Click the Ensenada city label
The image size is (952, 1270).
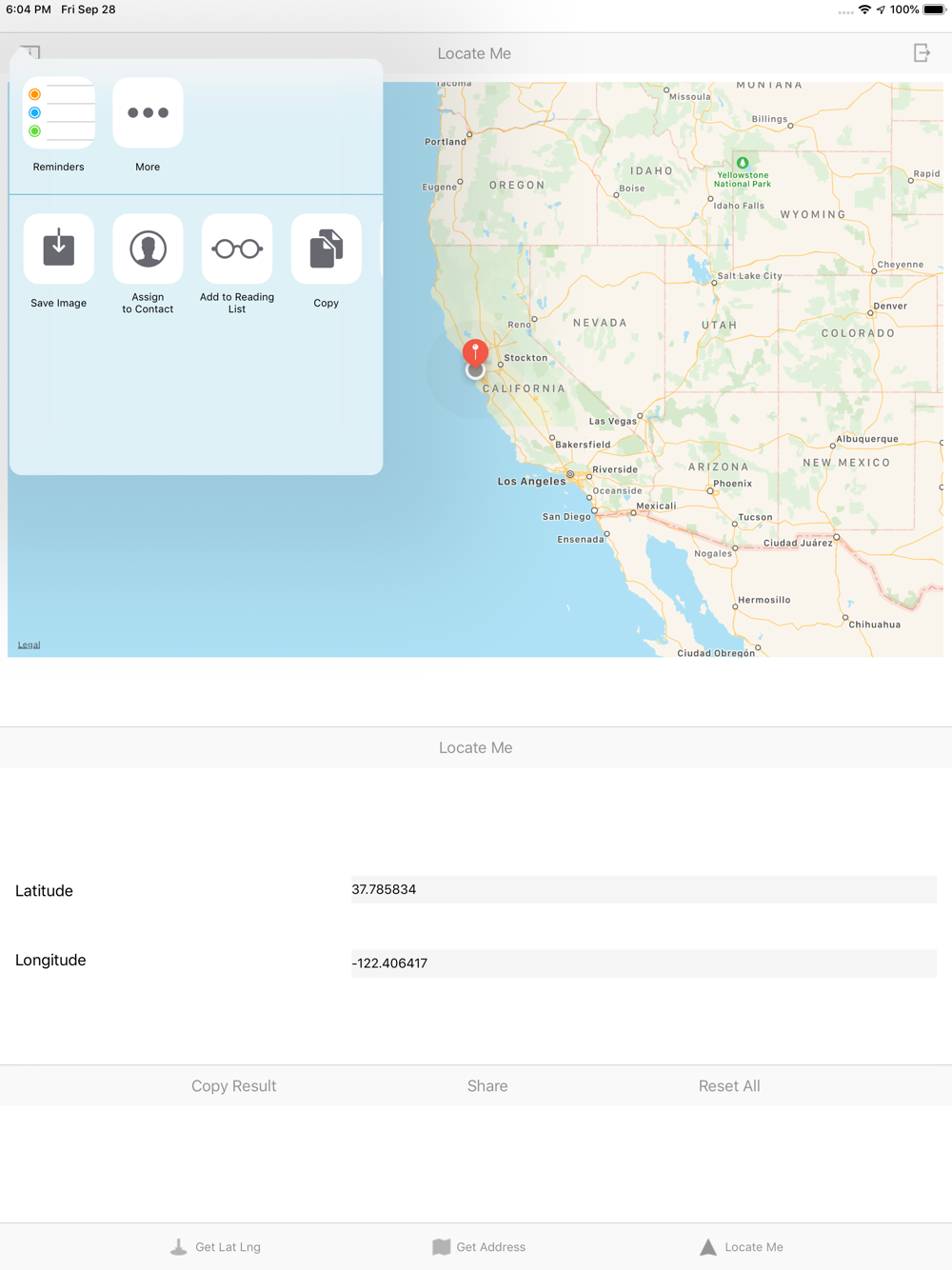pyautogui.click(x=581, y=540)
